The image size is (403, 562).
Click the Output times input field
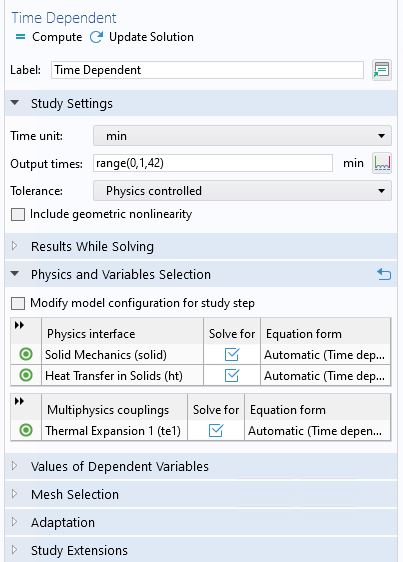click(x=213, y=163)
